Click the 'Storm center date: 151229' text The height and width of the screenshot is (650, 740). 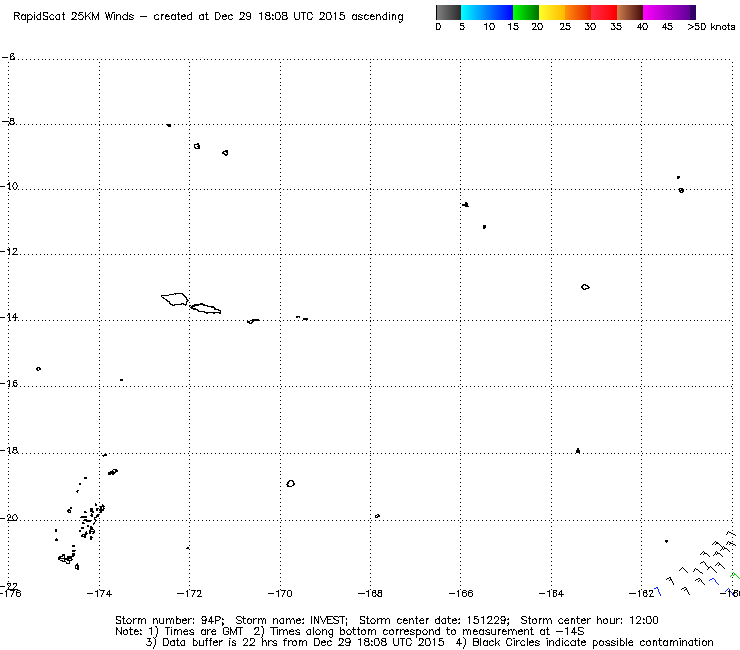(434, 620)
